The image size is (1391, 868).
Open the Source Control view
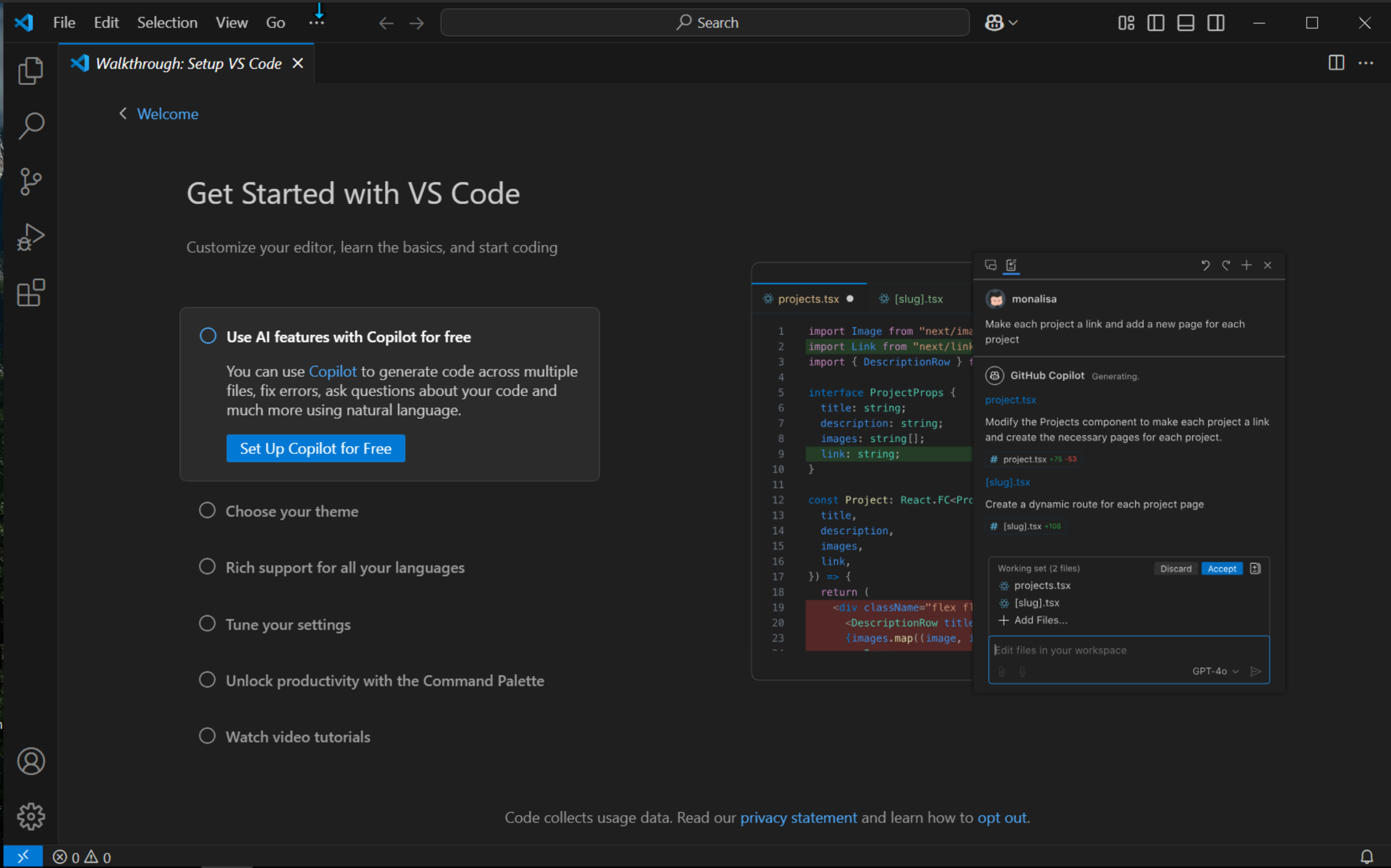point(30,181)
